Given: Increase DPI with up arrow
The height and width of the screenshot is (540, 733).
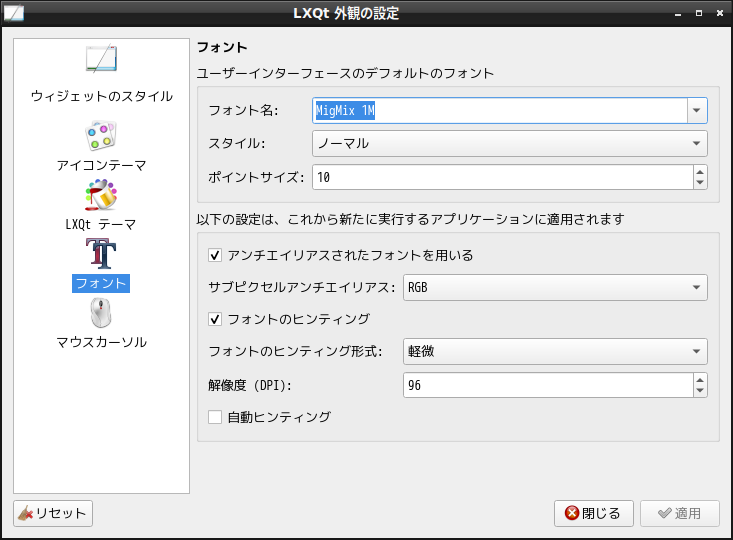Looking at the screenshot, I should tap(700, 380).
